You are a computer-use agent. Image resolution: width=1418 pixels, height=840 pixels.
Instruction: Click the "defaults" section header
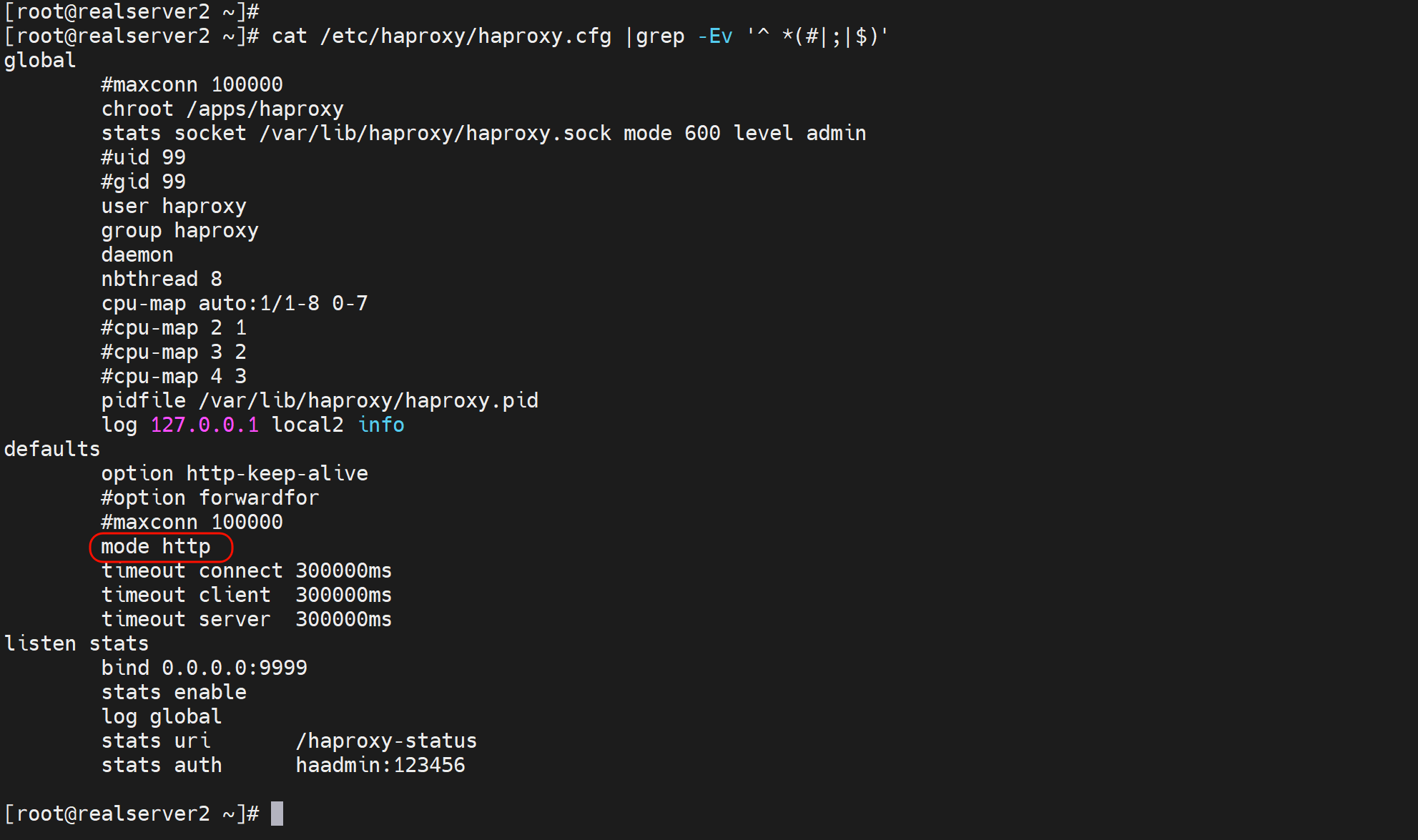[52, 450]
